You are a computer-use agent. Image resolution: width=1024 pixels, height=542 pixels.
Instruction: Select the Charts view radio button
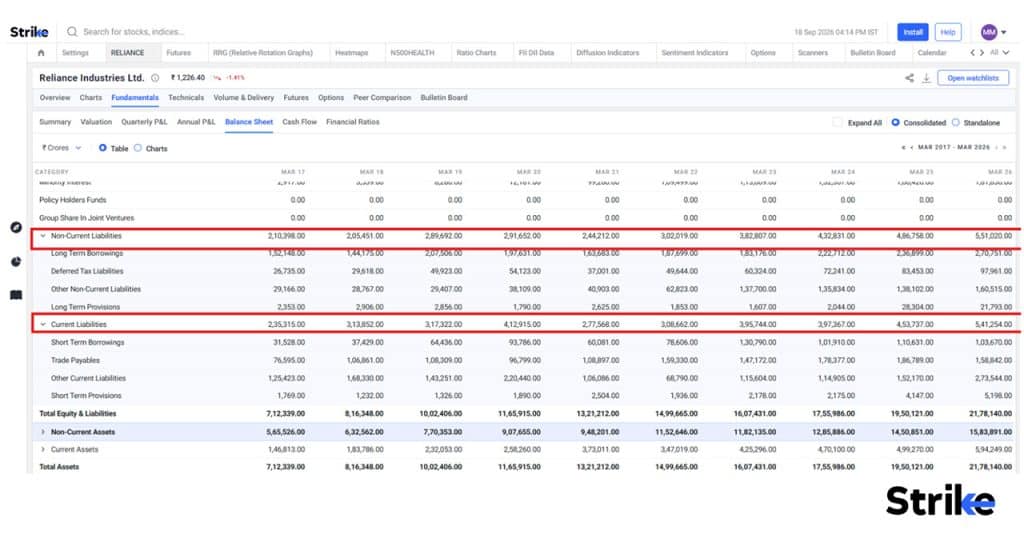click(x=138, y=148)
